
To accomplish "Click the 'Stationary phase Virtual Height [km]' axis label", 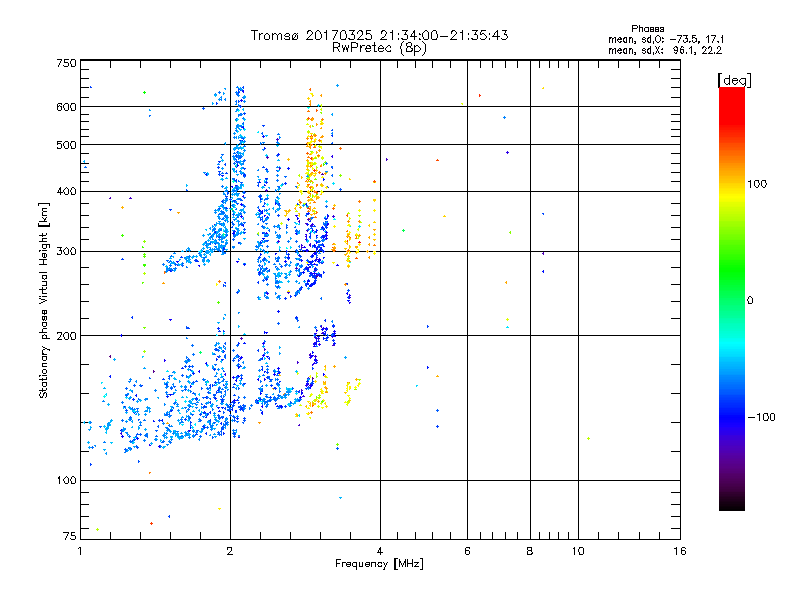I will tap(43, 300).
